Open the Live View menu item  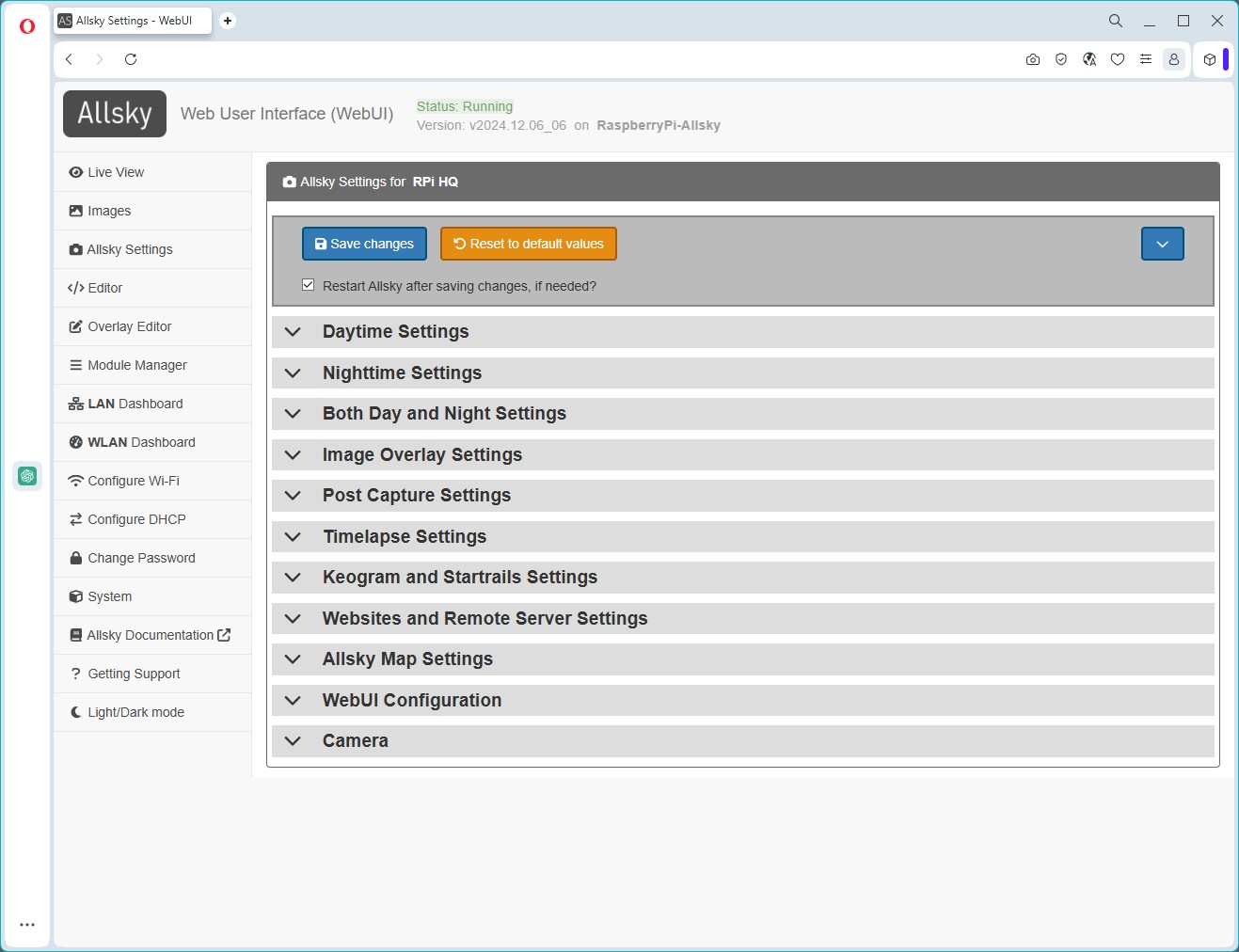coord(152,172)
